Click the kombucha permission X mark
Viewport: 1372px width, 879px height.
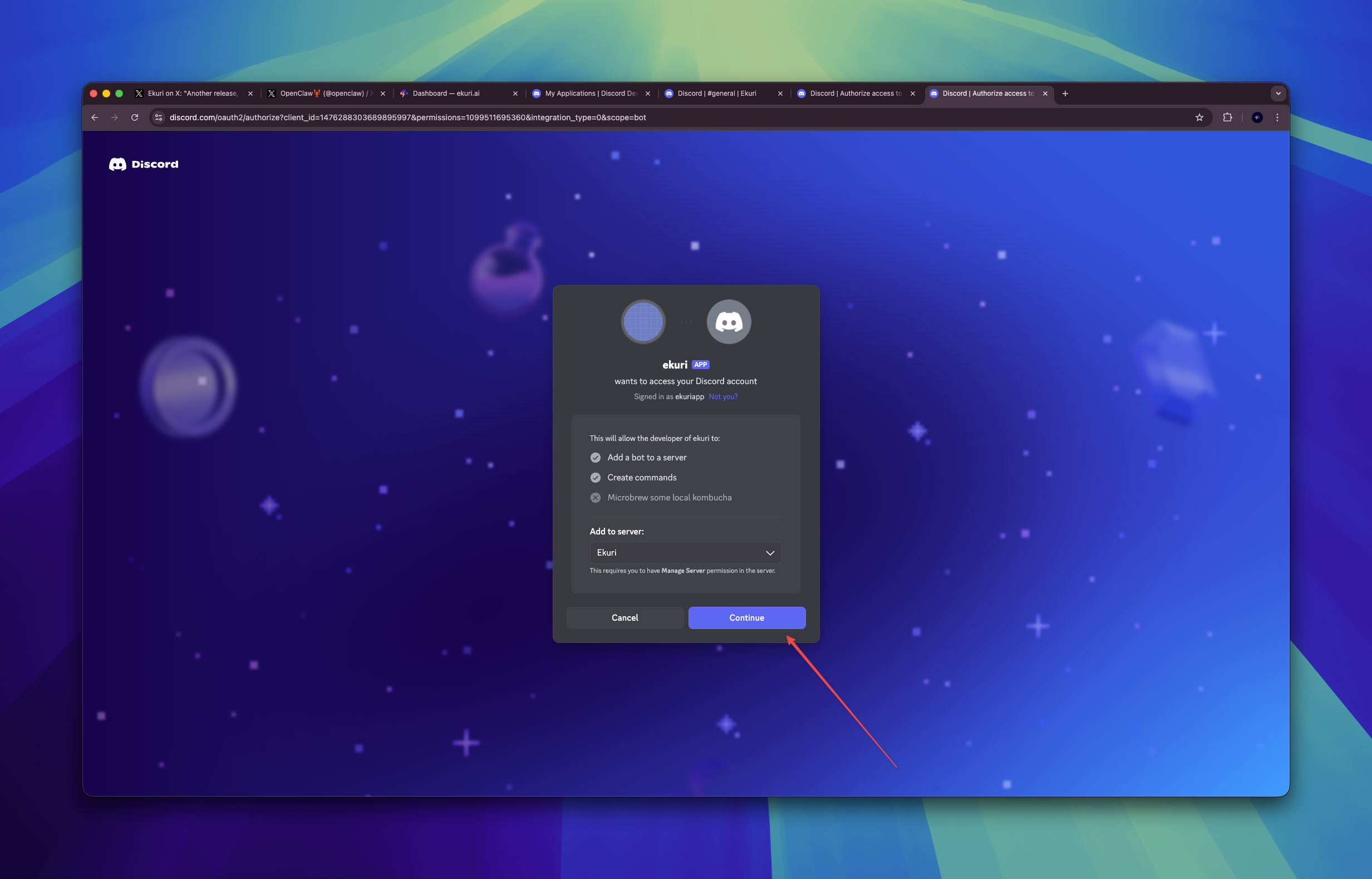(x=595, y=498)
